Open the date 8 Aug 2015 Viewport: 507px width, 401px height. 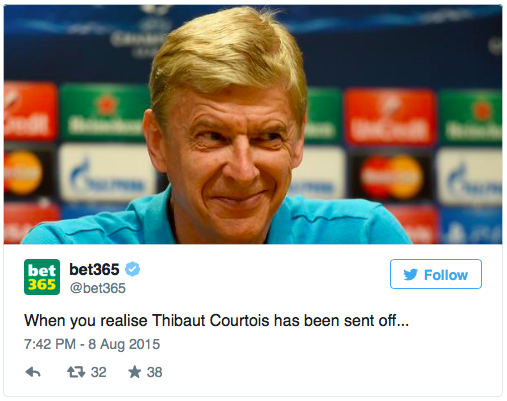[124, 344]
